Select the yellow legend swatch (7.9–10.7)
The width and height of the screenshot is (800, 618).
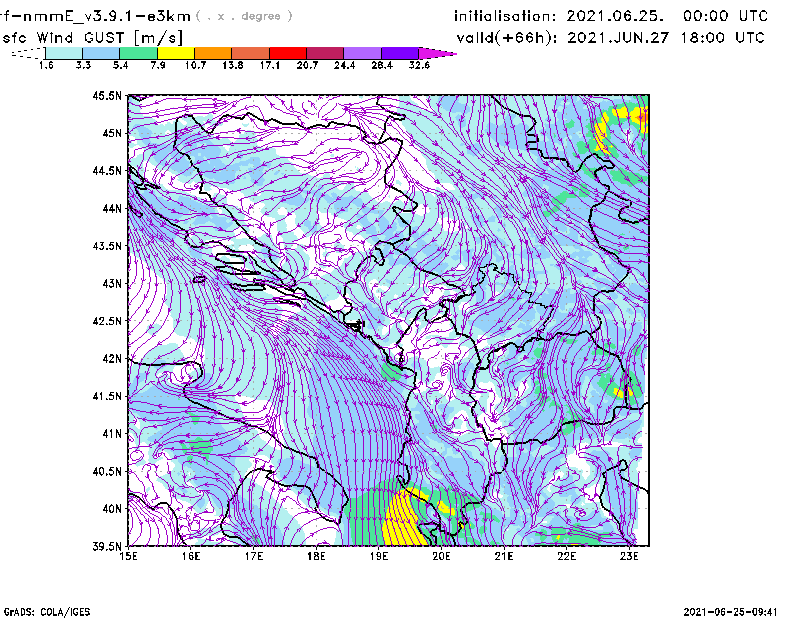(x=176, y=53)
